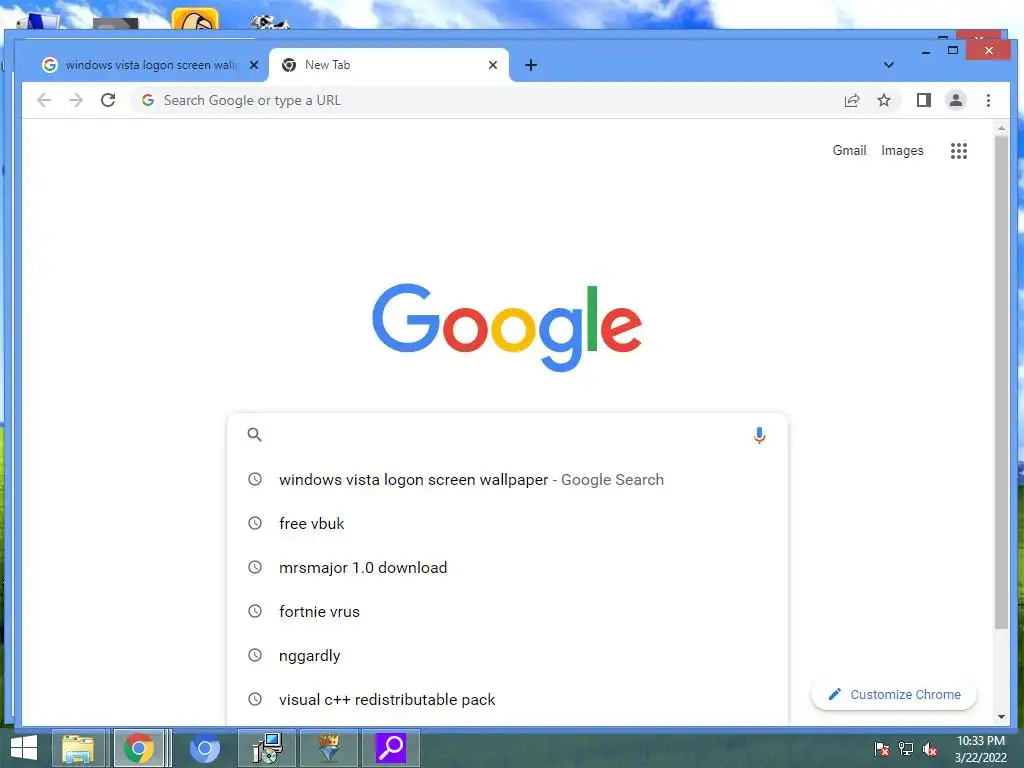Open the blue Chromium taskbar icon
1024x768 pixels.
[204, 748]
